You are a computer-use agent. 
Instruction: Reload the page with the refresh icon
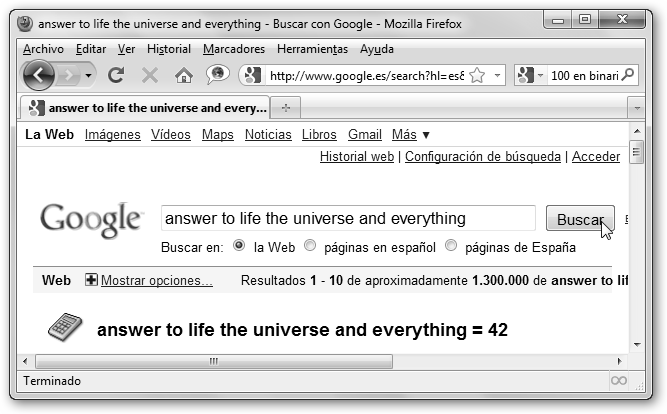click(116, 75)
